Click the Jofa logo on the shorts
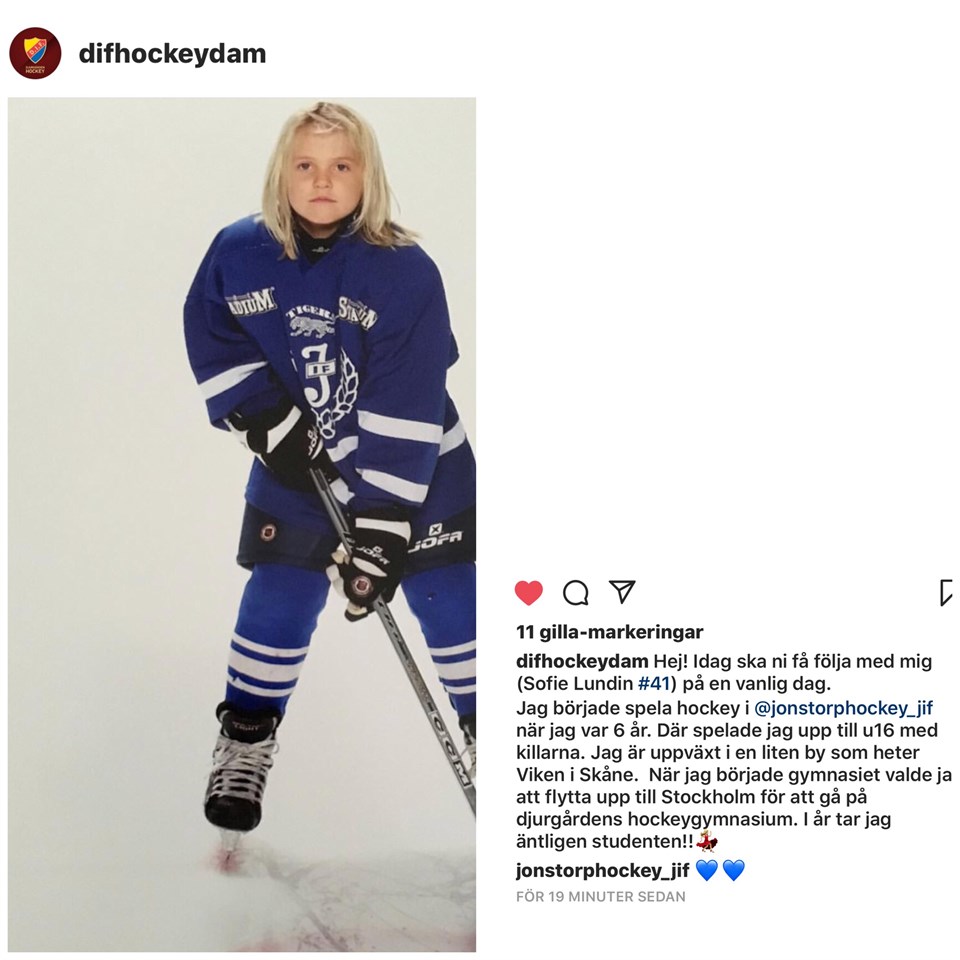The height and width of the screenshot is (960, 960). click(435, 538)
